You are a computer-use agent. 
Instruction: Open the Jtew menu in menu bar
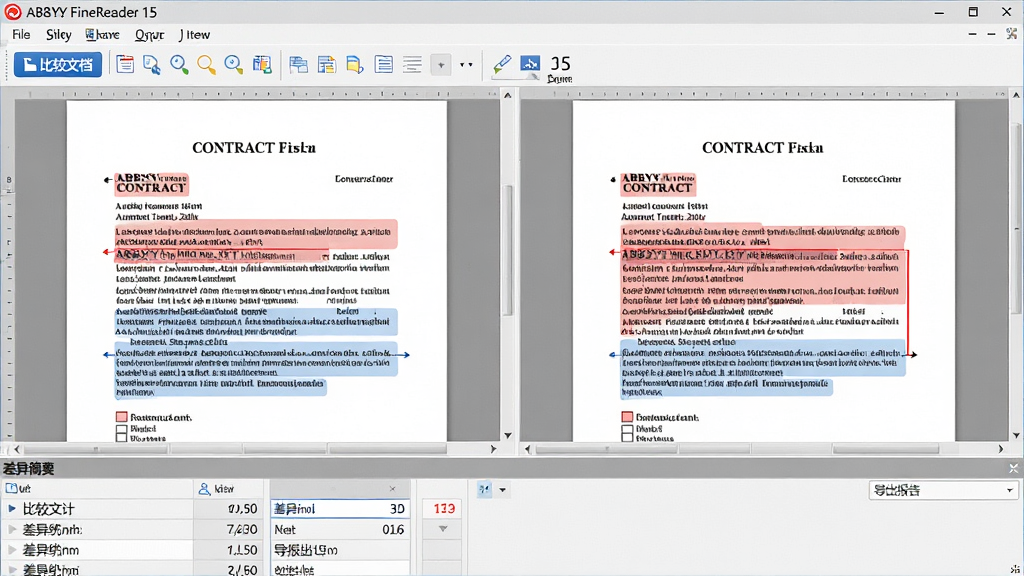(195, 35)
